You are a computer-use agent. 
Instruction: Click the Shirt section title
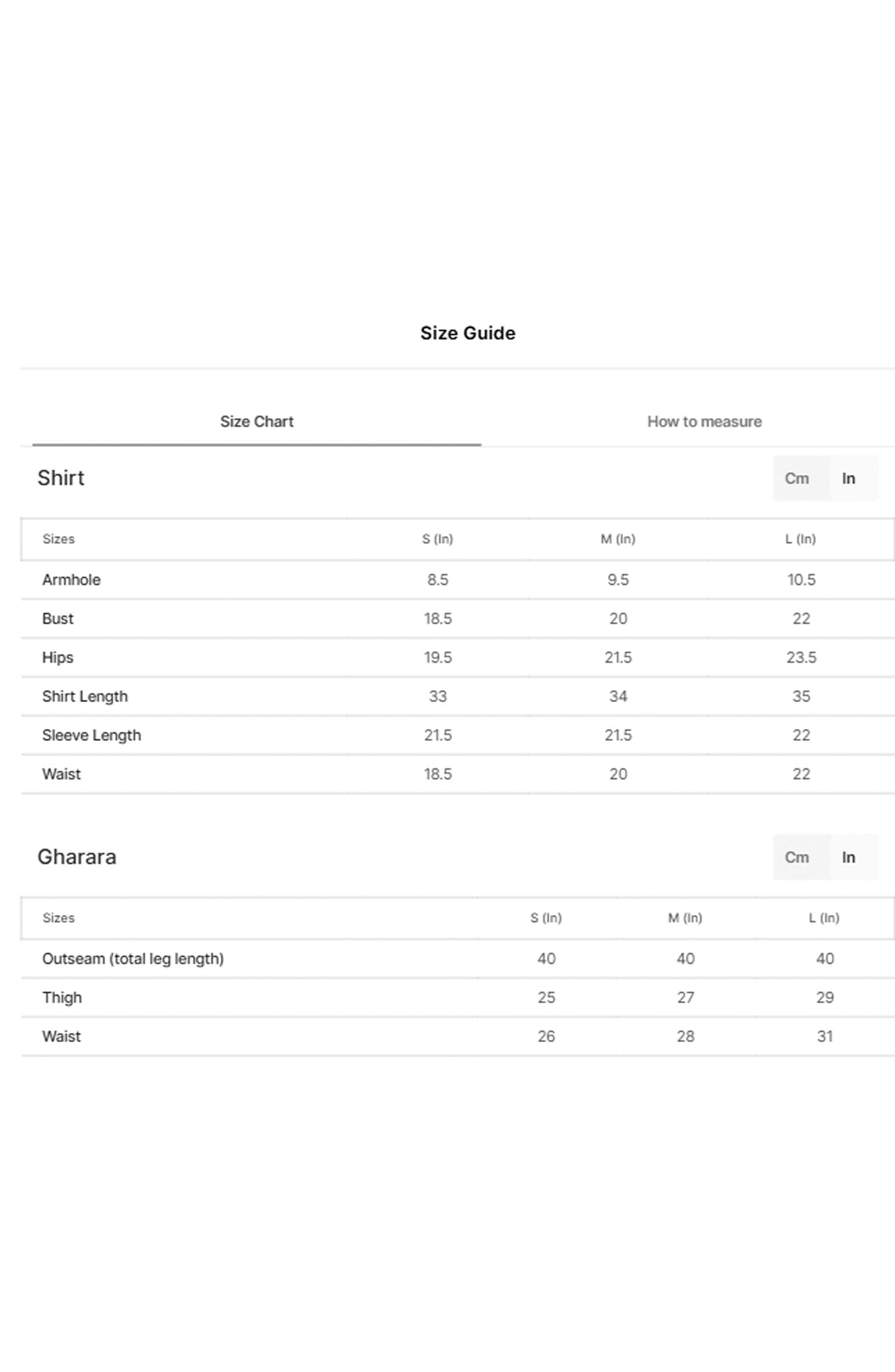tap(61, 478)
